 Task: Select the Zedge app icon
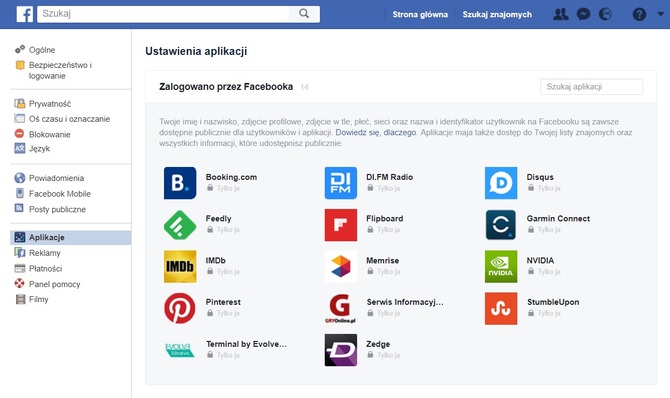[x=341, y=350]
